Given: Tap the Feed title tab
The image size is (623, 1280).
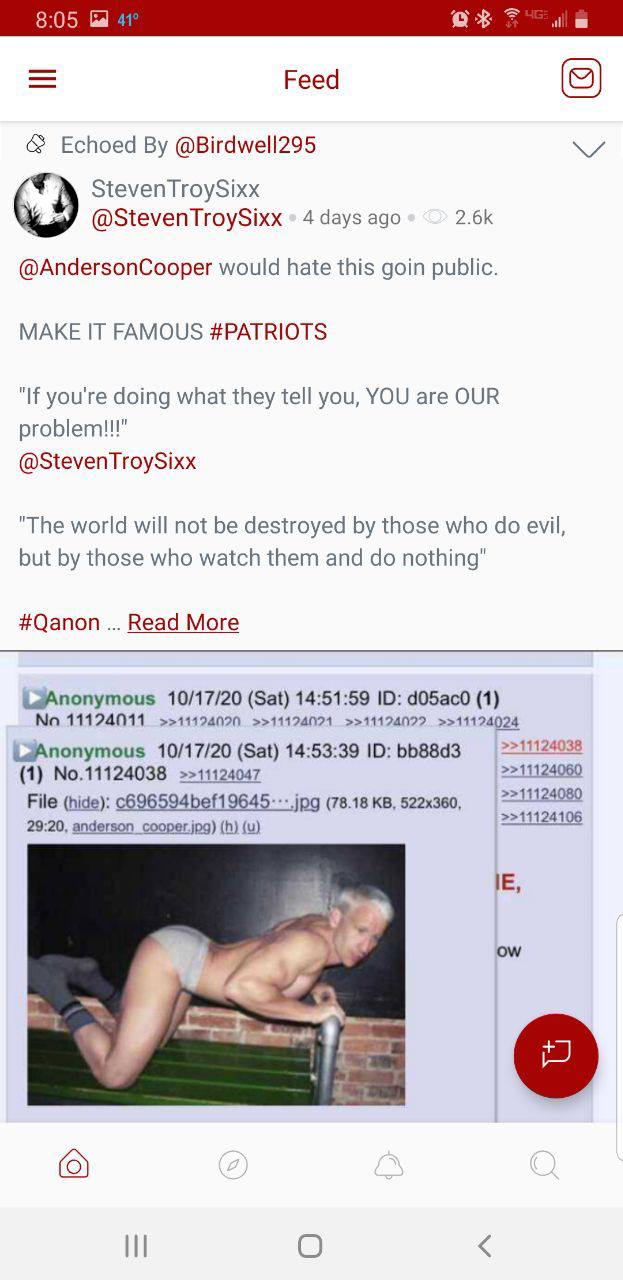Looking at the screenshot, I should click(311, 79).
